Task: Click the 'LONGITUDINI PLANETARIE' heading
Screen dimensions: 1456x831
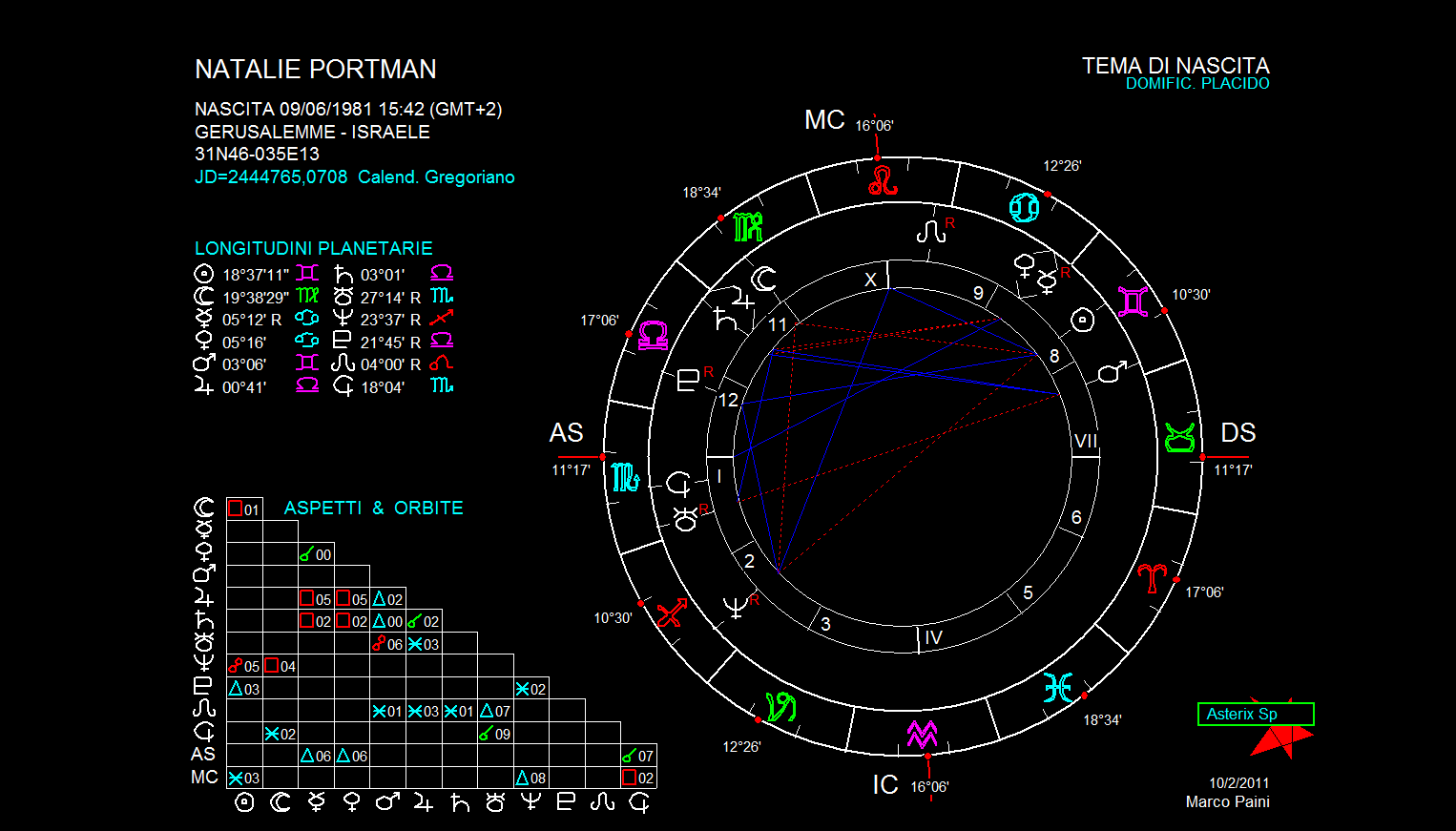Action: pyautogui.click(x=314, y=248)
